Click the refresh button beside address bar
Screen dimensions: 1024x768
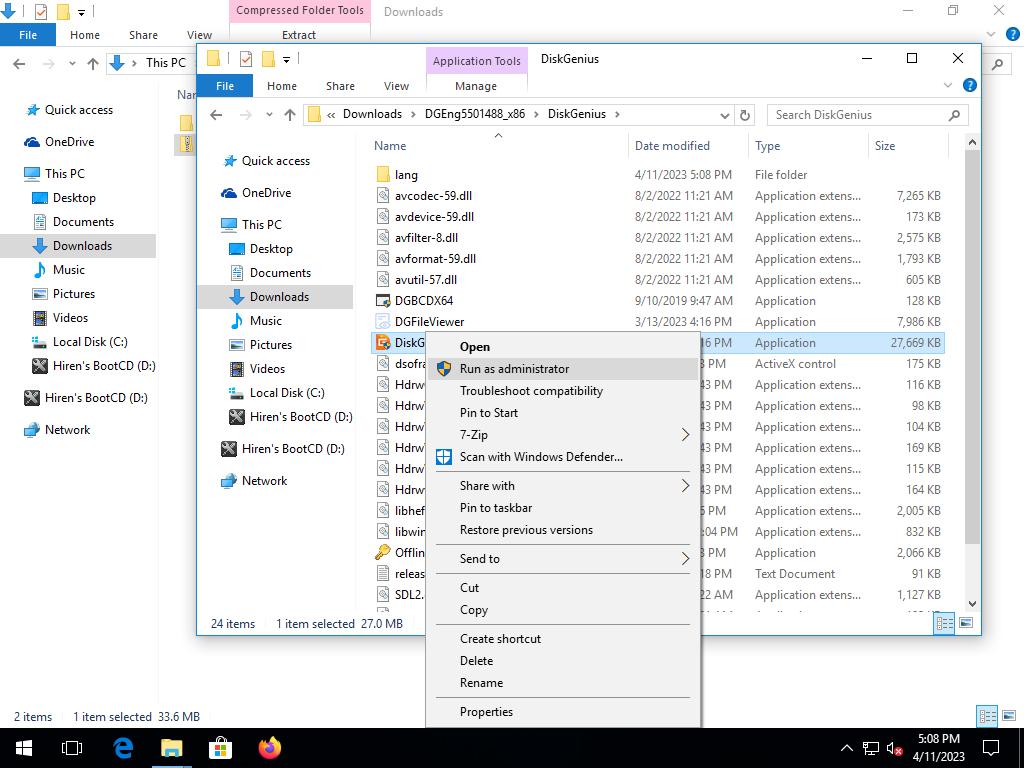pyautogui.click(x=744, y=115)
